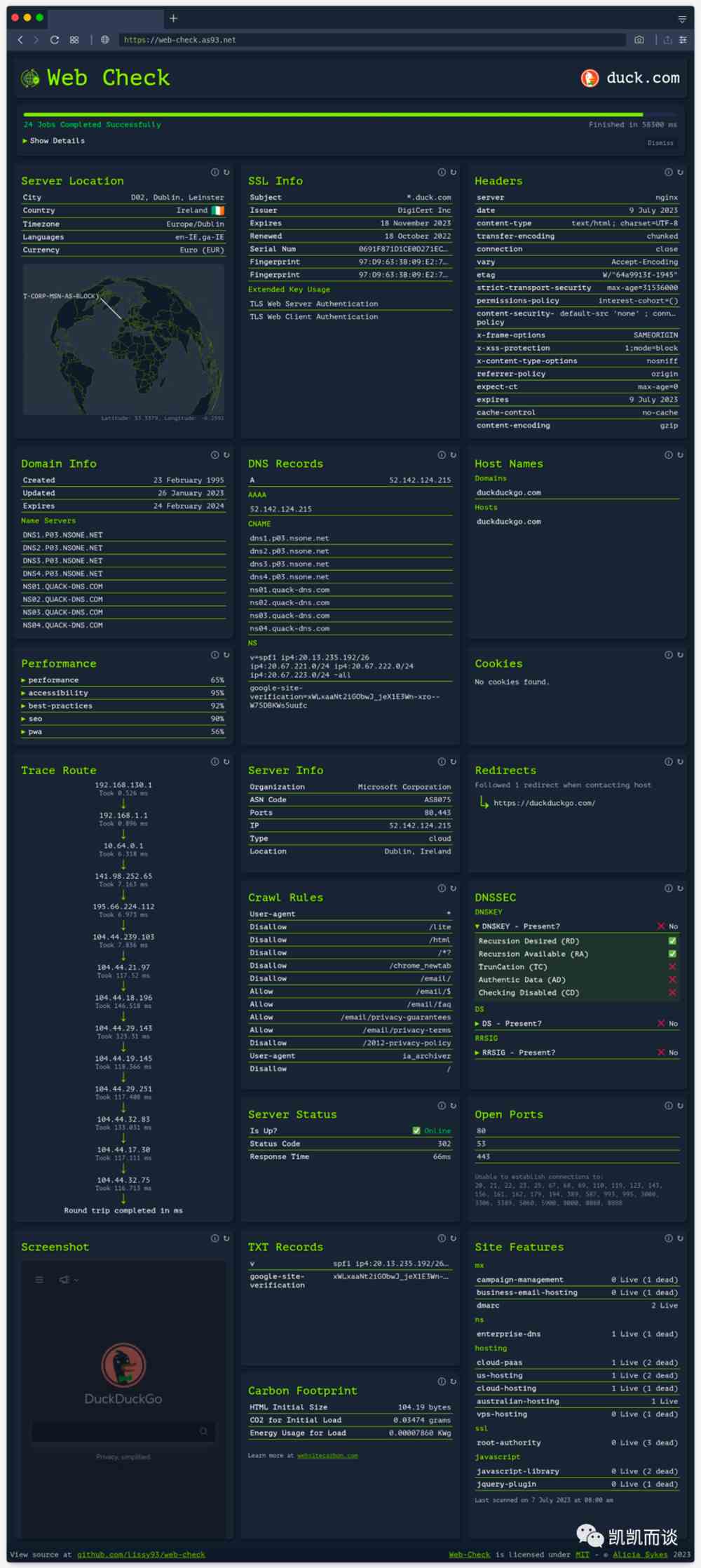
Task: Show info for Site Features card
Action: point(669,1238)
